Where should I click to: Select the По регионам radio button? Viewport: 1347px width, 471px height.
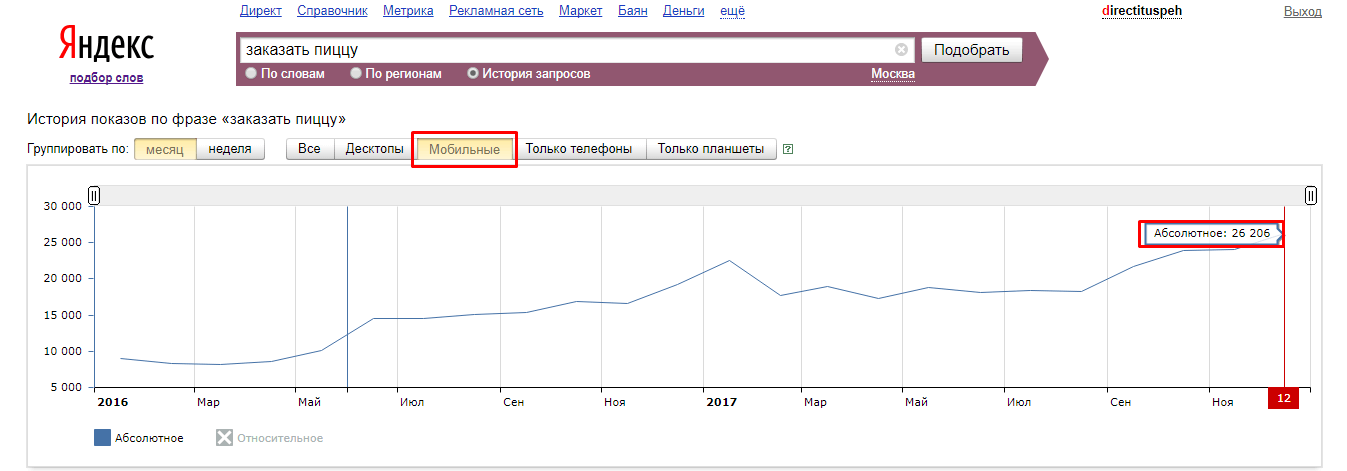pos(356,74)
